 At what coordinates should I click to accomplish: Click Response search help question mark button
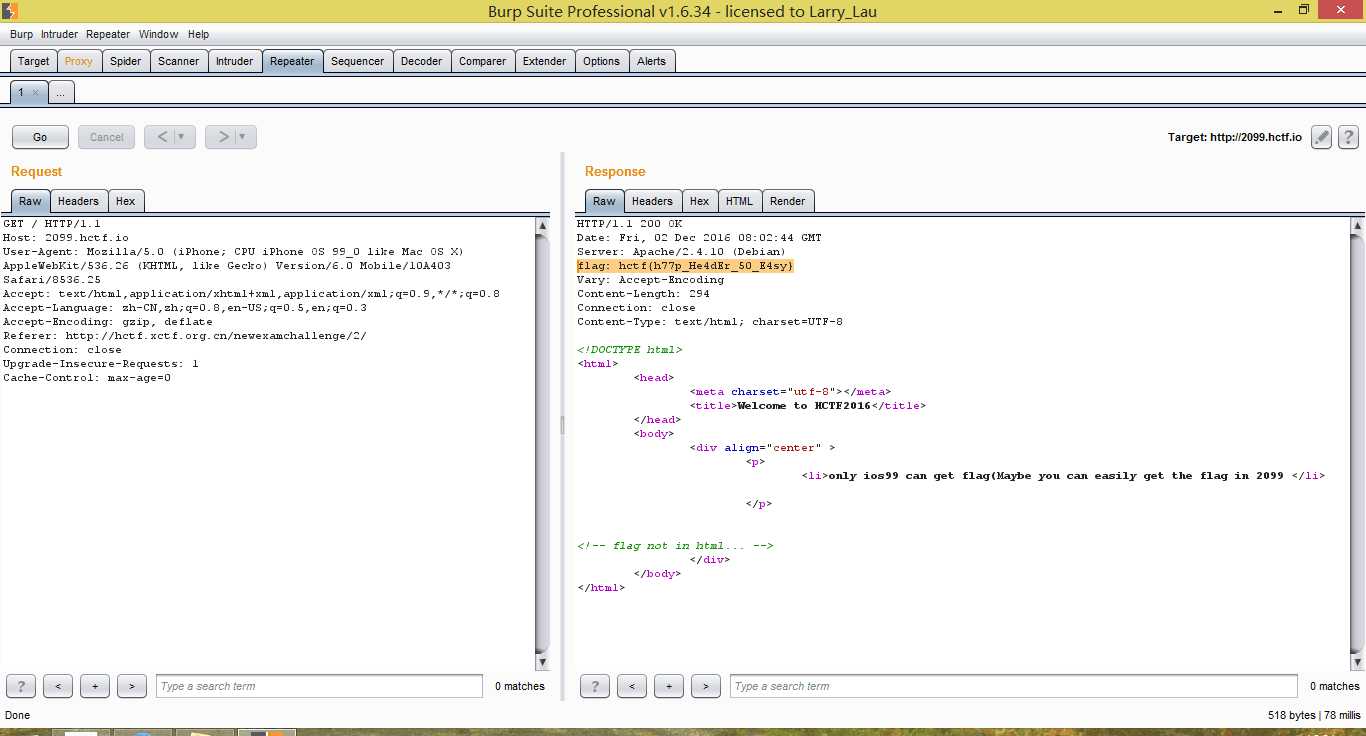595,686
